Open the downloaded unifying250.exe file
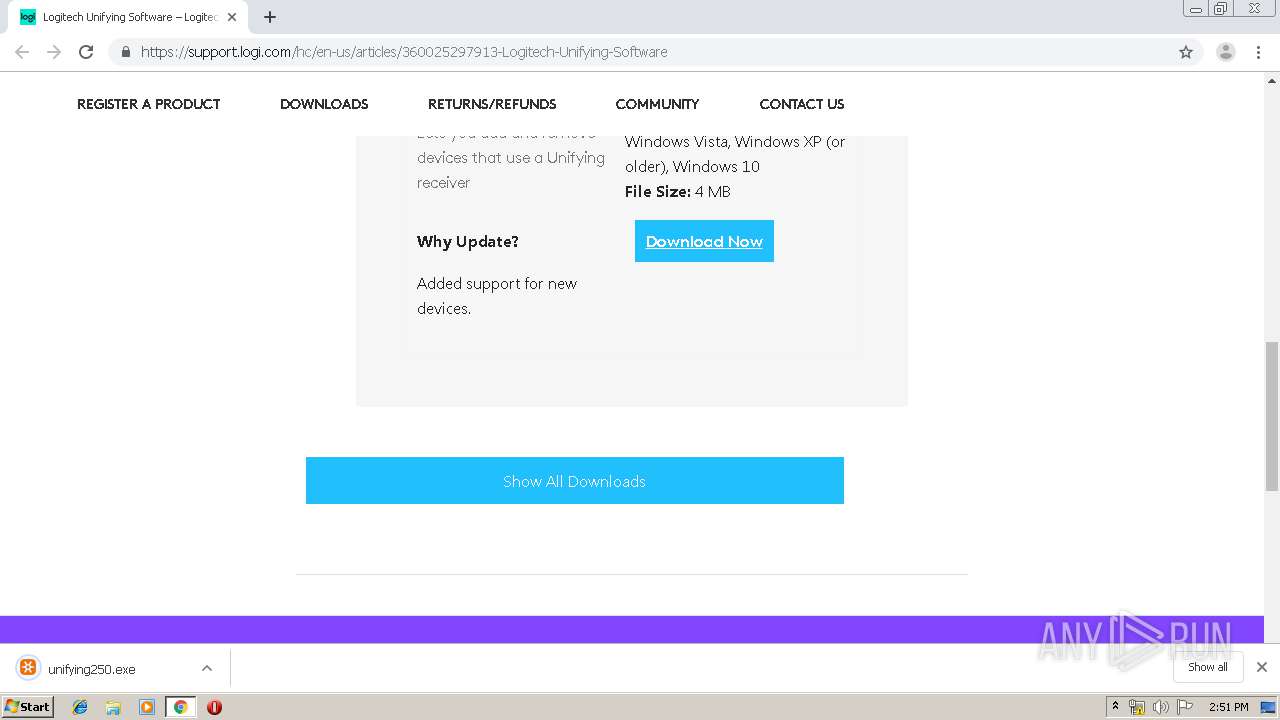The width and height of the screenshot is (1280, 720). click(91, 669)
